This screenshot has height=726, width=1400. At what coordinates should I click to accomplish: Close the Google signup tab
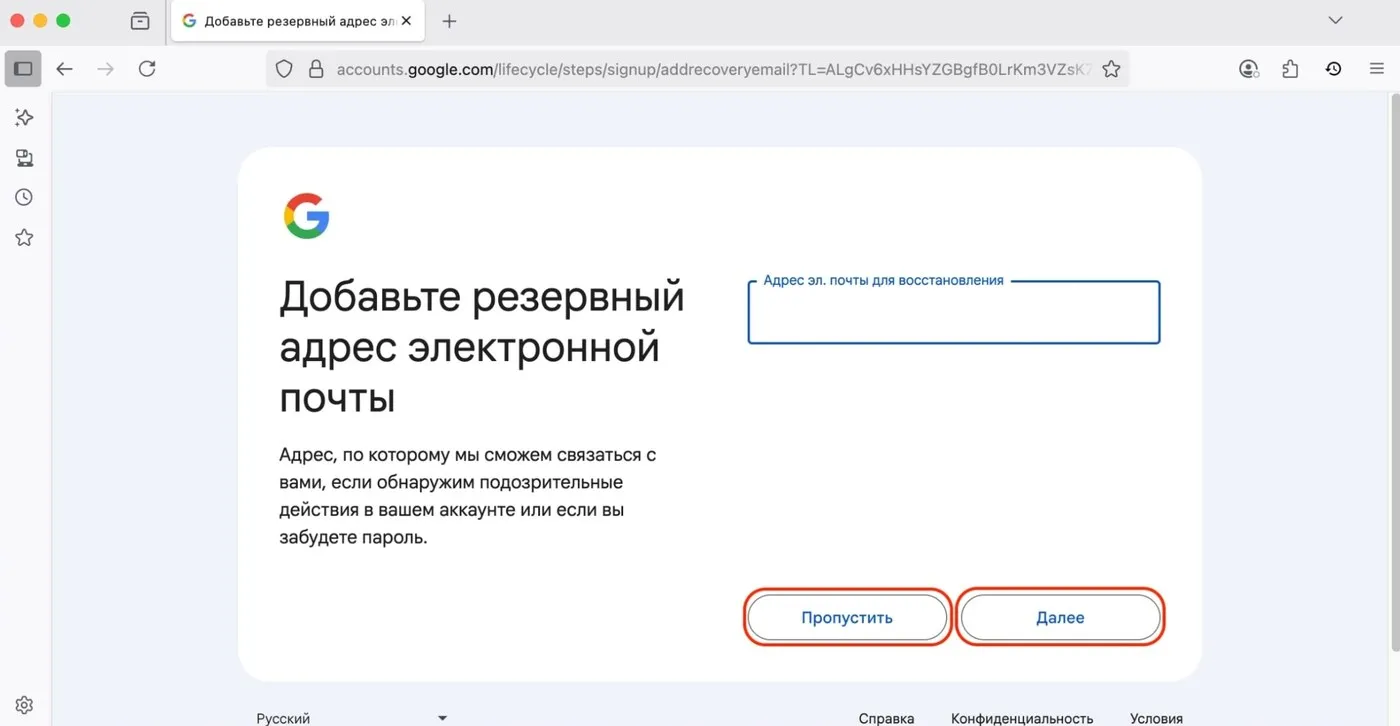(406, 21)
